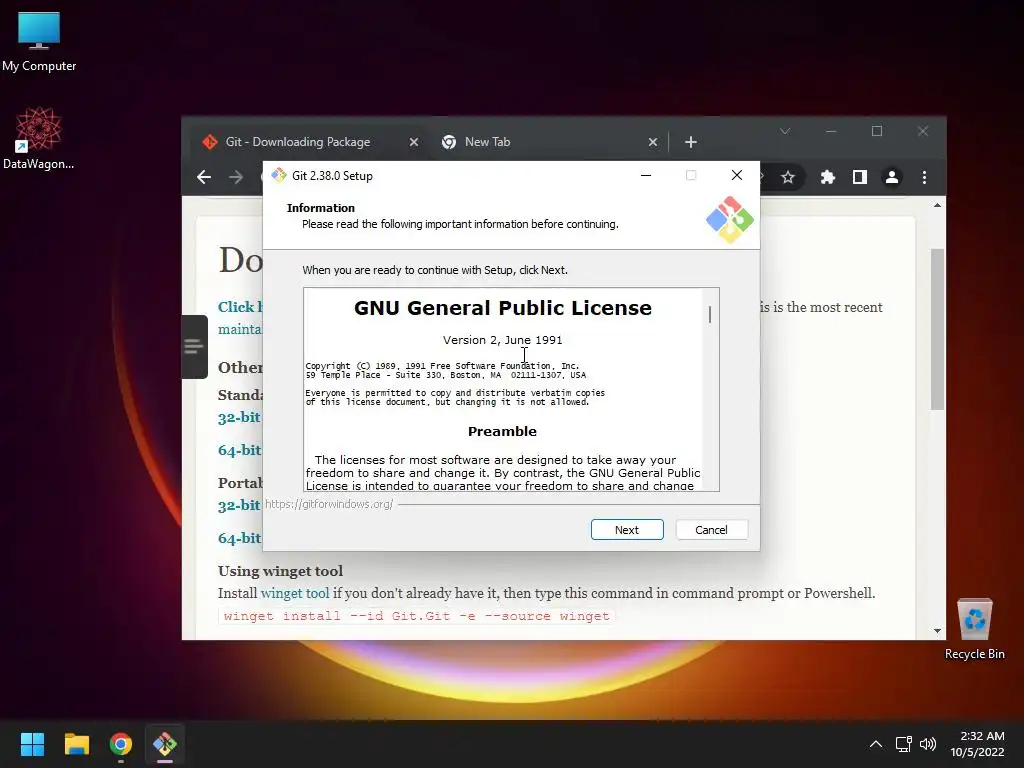Click Chrome page scroll-up arrow
The image size is (1024, 768).
coord(937,205)
